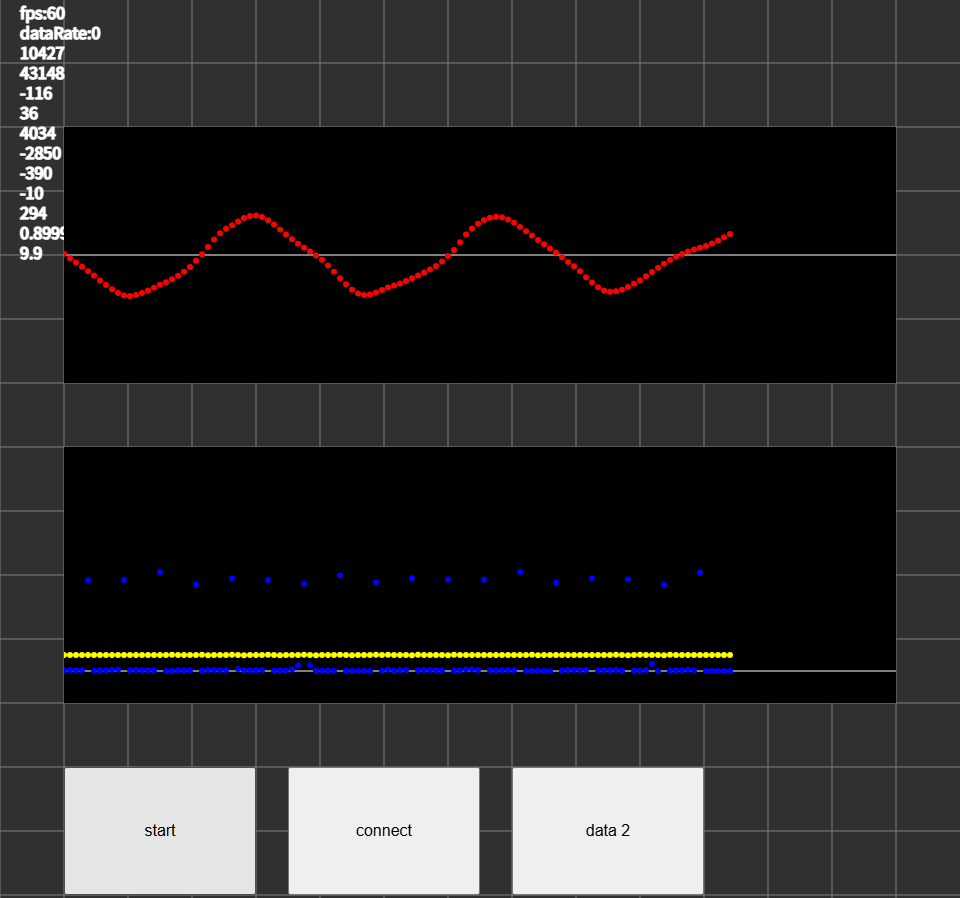Click the -116 debug value
960x898 pixels.
36,94
